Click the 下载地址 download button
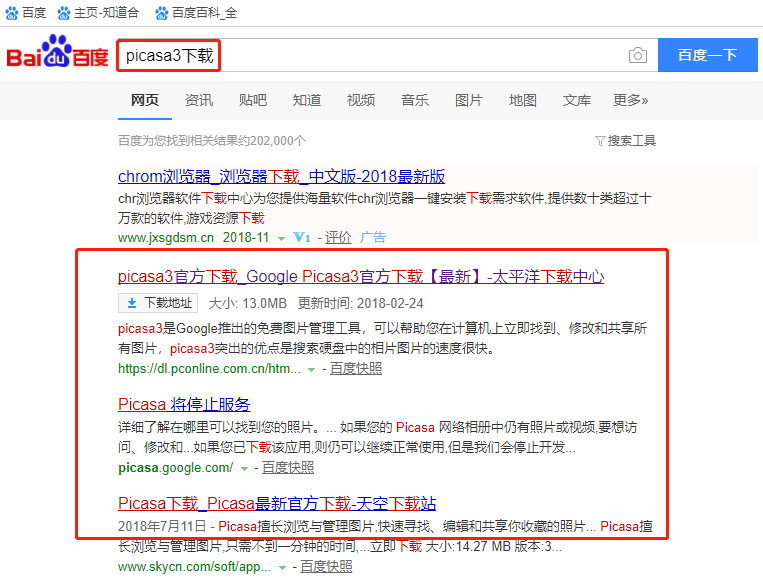Viewport: 763px width, 578px height. 158,303
